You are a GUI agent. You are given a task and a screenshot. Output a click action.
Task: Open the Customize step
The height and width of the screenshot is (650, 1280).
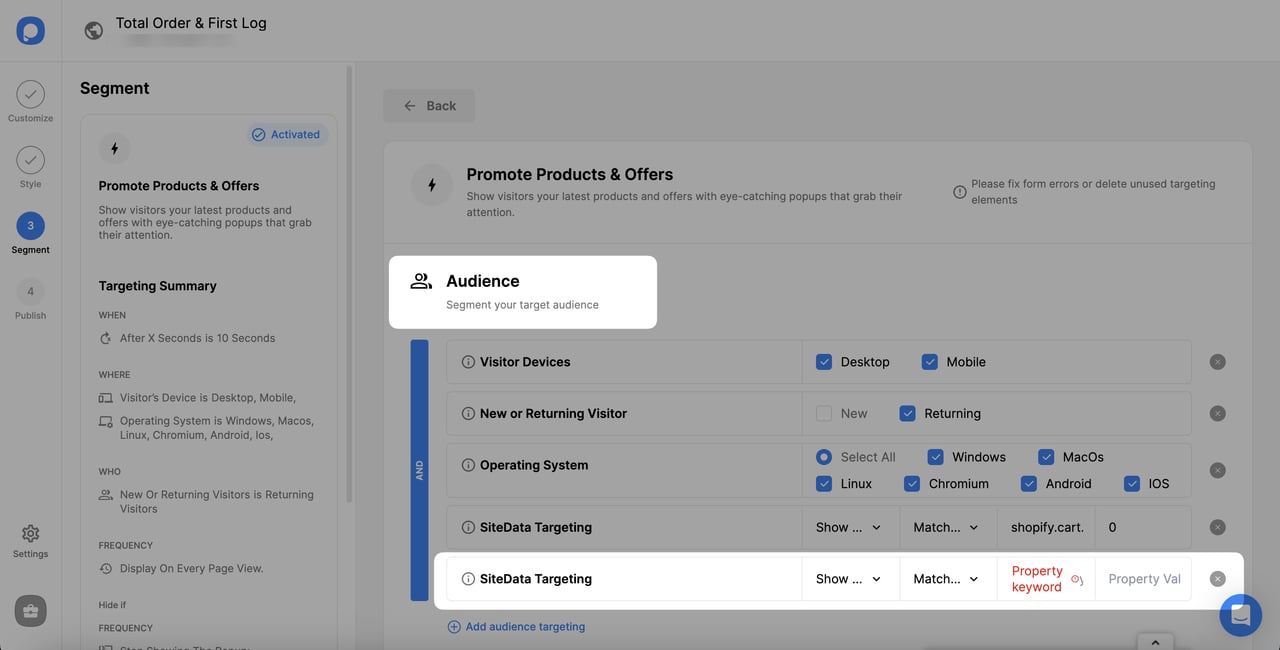coord(30,102)
